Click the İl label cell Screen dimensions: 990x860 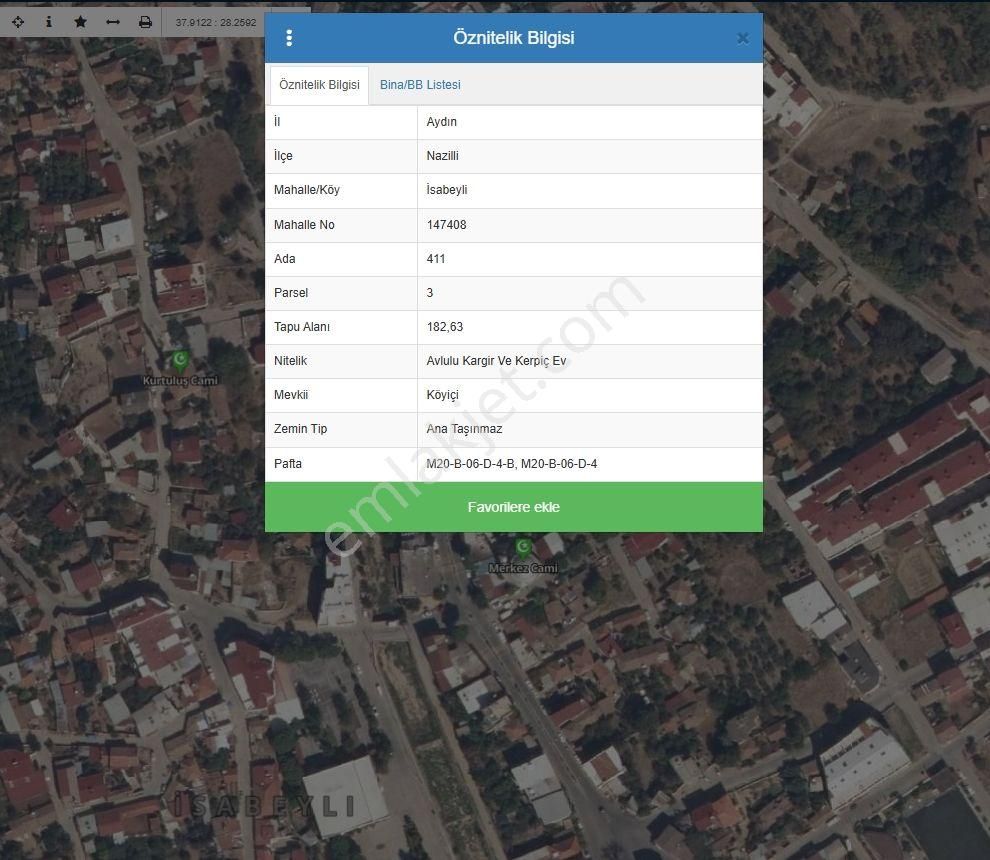tap(341, 122)
